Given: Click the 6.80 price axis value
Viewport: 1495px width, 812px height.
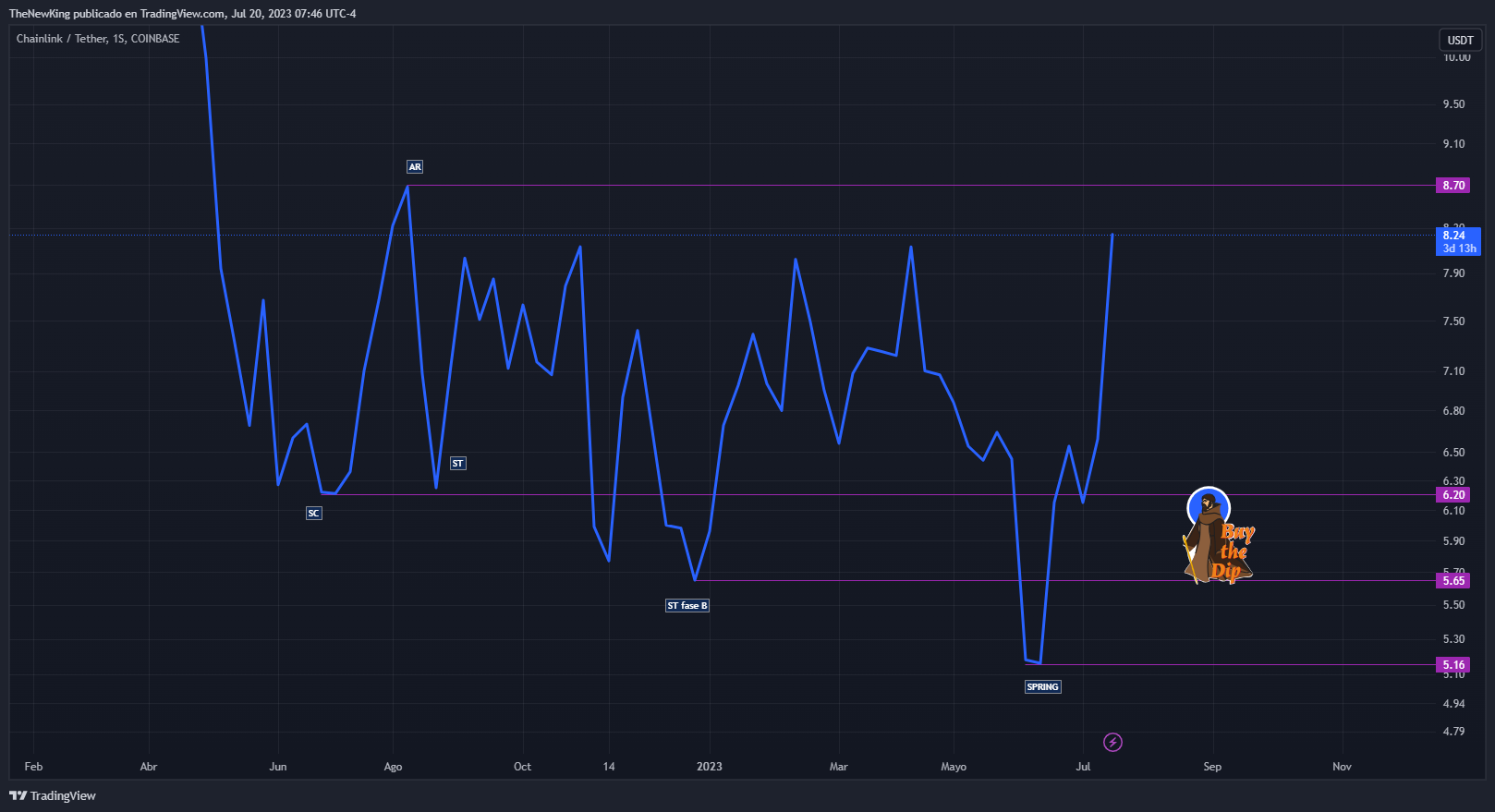Looking at the screenshot, I should pyautogui.click(x=1453, y=411).
